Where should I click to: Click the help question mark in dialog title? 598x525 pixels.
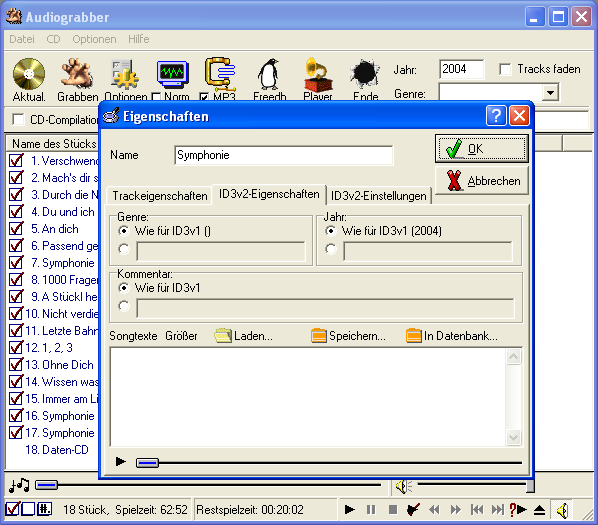click(x=496, y=116)
